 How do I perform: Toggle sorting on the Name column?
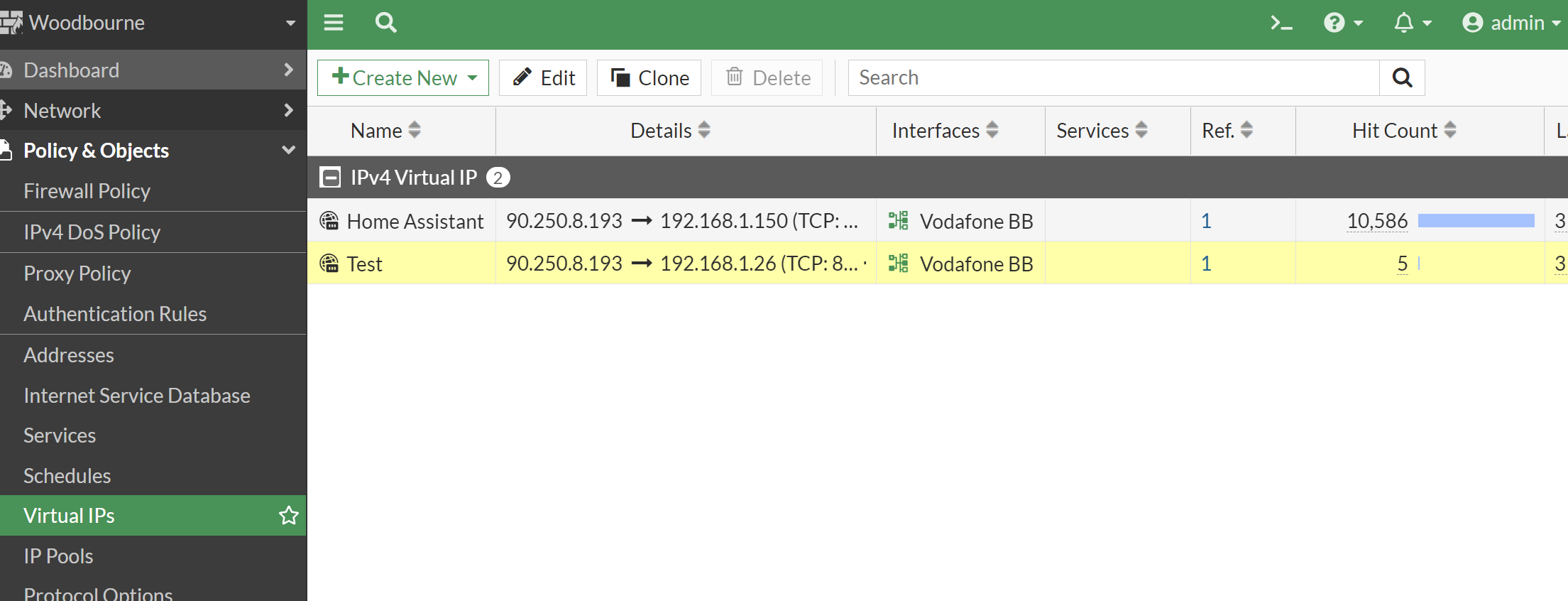pos(416,130)
